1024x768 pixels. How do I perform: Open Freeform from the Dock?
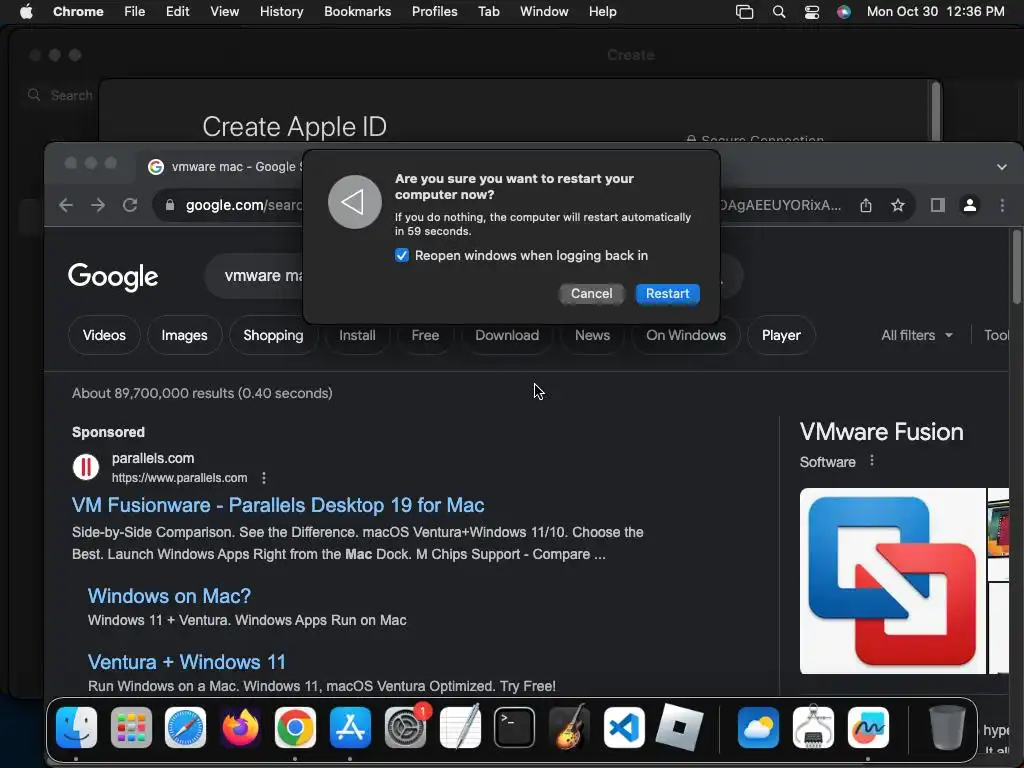click(868, 727)
